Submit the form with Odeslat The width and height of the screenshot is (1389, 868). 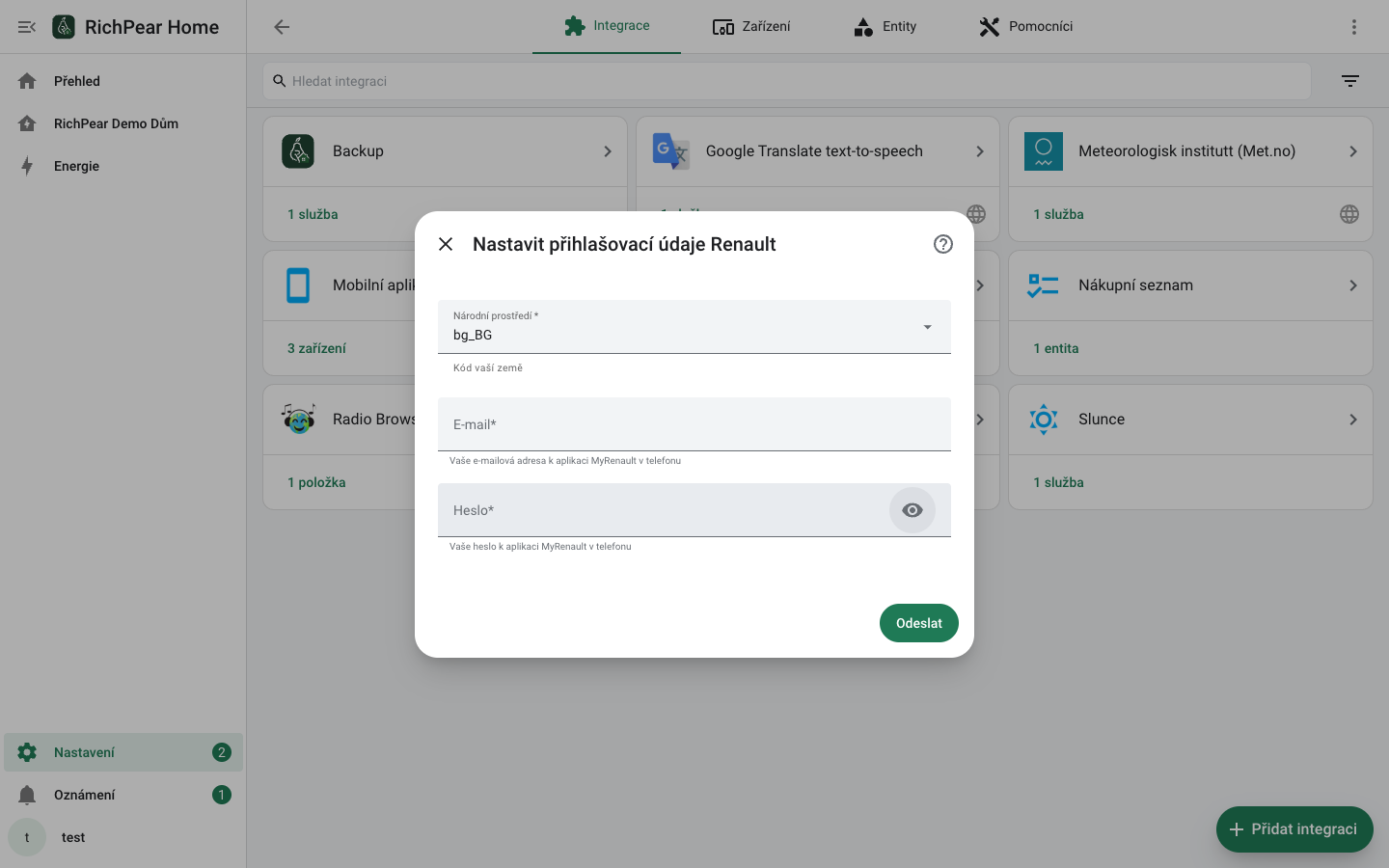(x=919, y=623)
